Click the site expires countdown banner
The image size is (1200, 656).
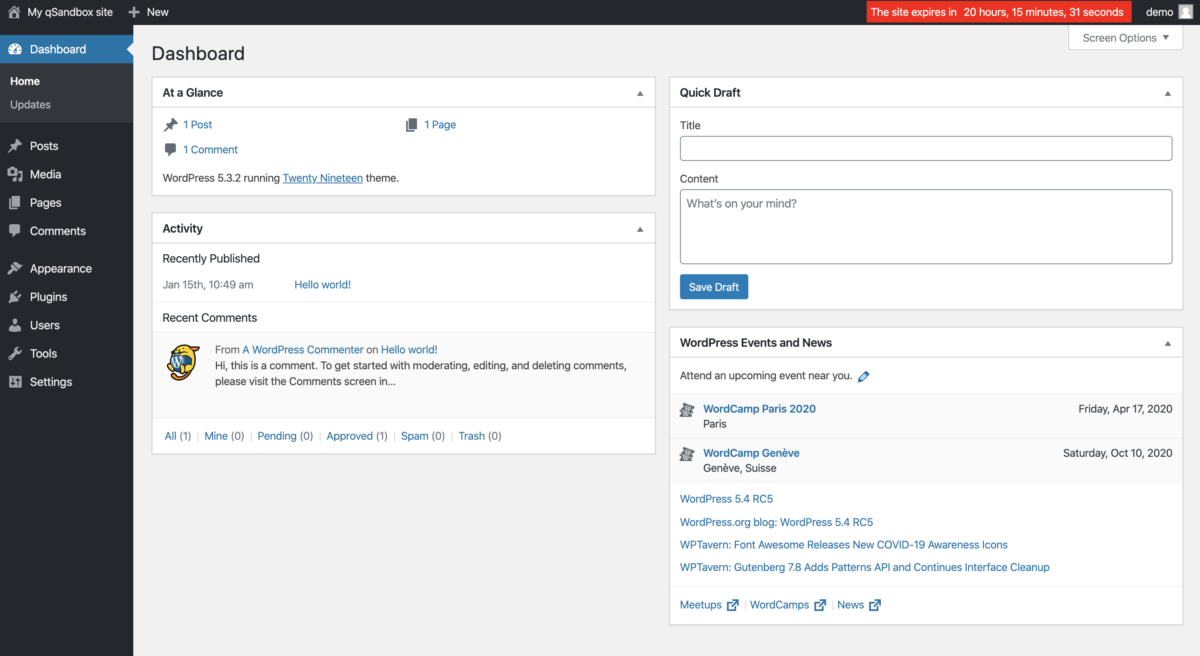click(999, 12)
